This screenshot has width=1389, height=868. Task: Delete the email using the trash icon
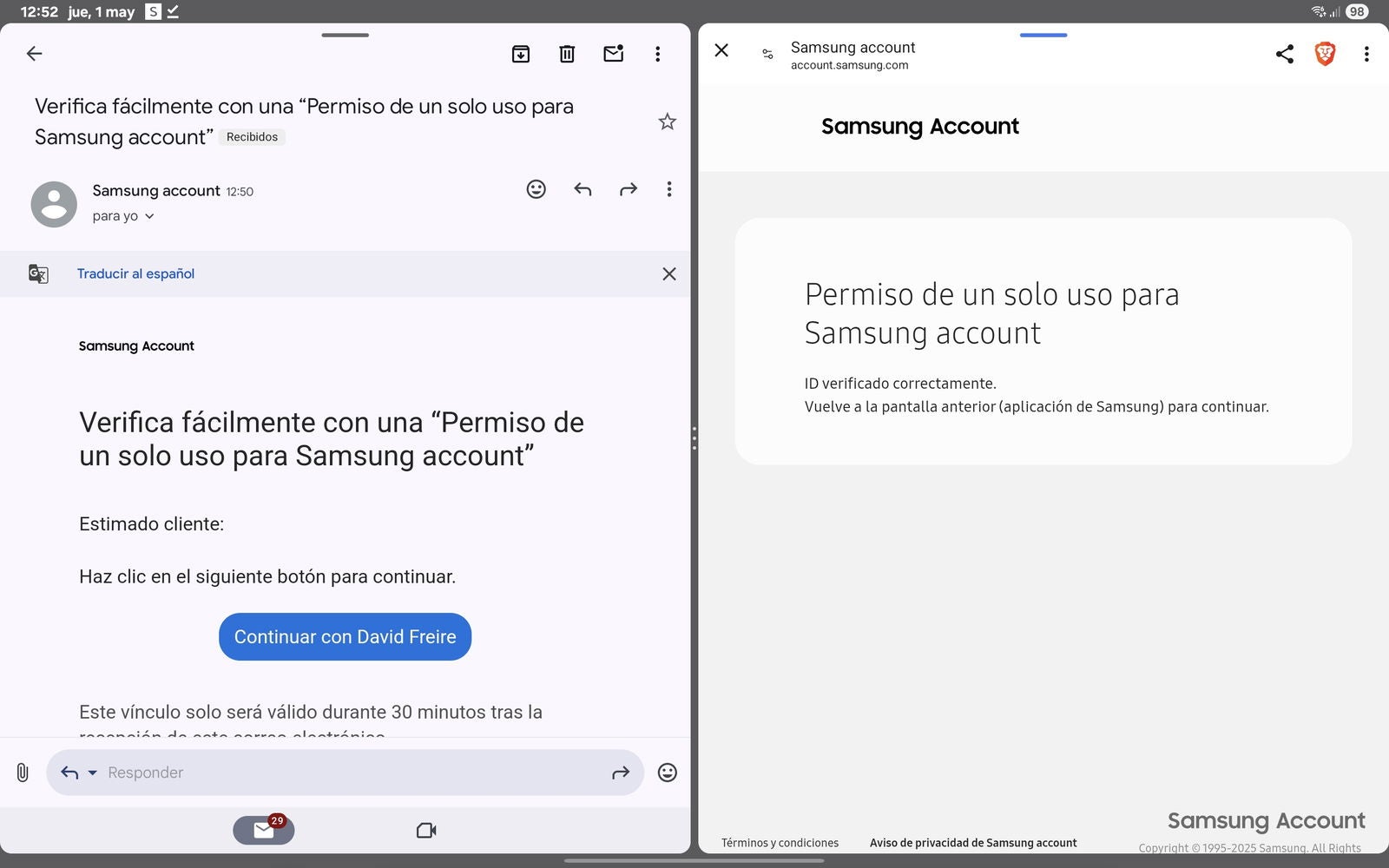coord(567,54)
